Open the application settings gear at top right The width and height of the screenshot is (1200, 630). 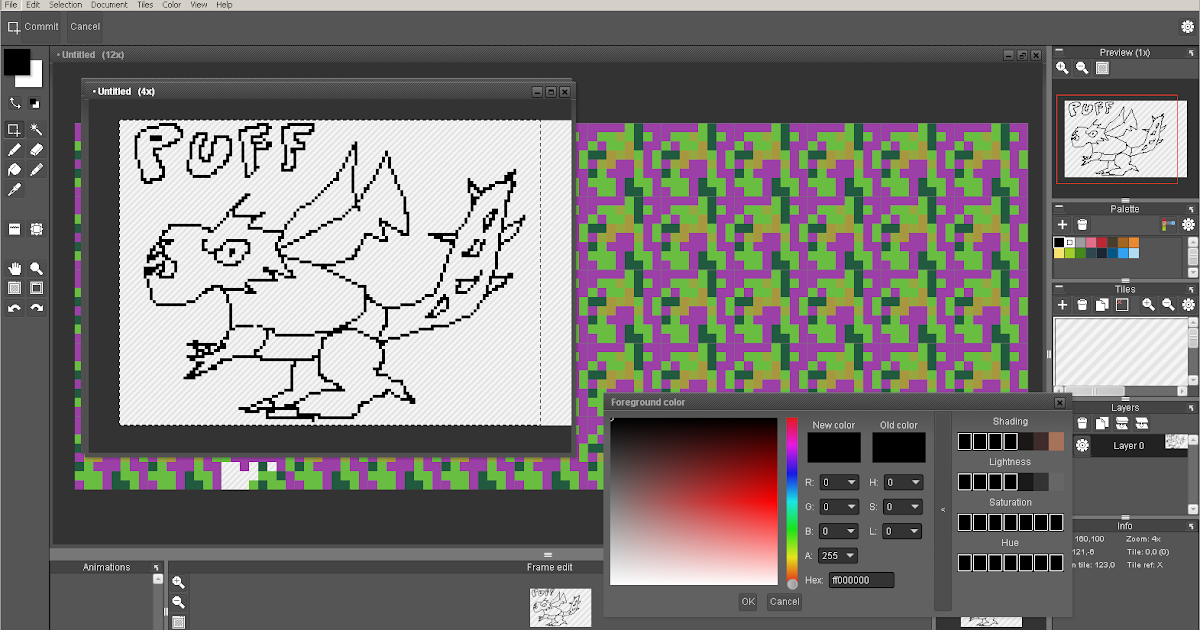click(1188, 27)
